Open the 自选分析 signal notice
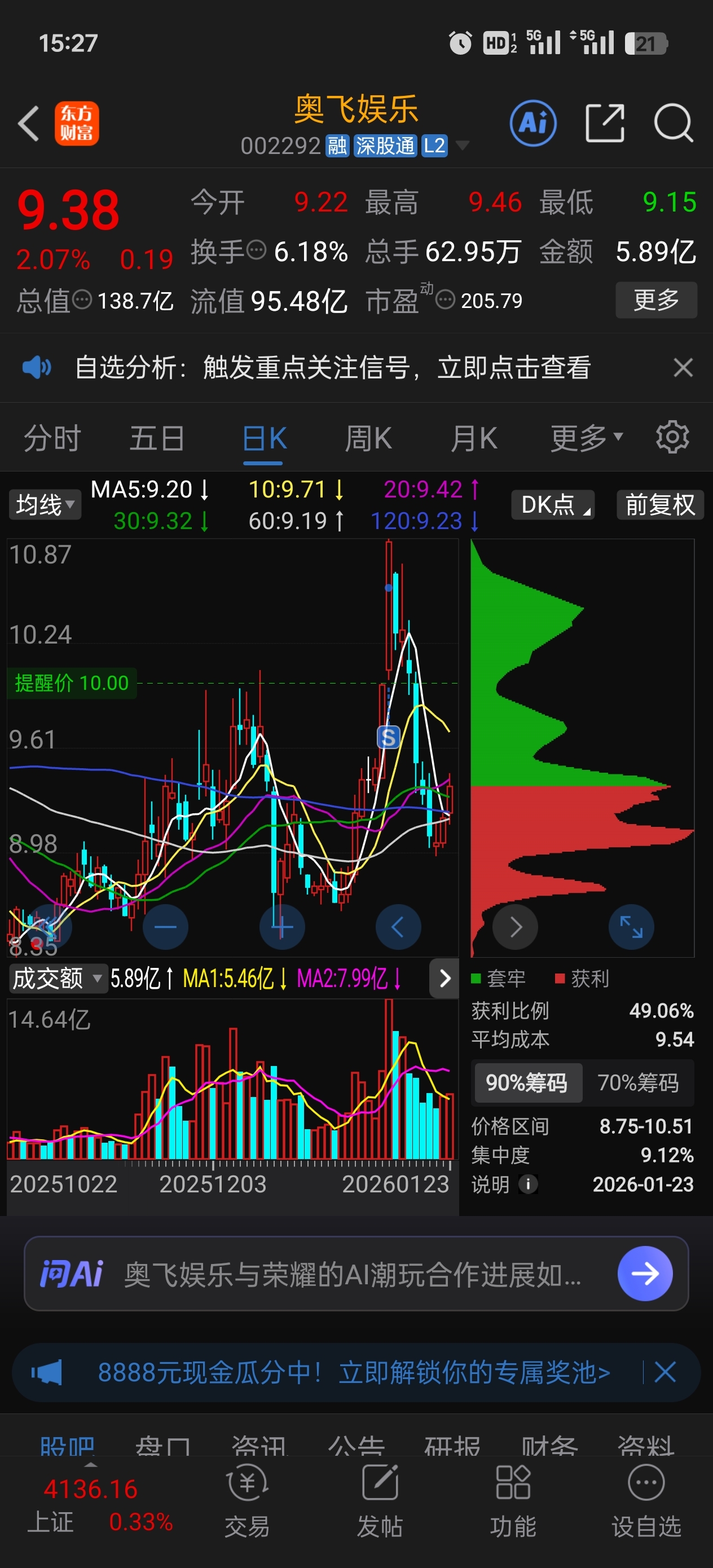 pos(332,368)
